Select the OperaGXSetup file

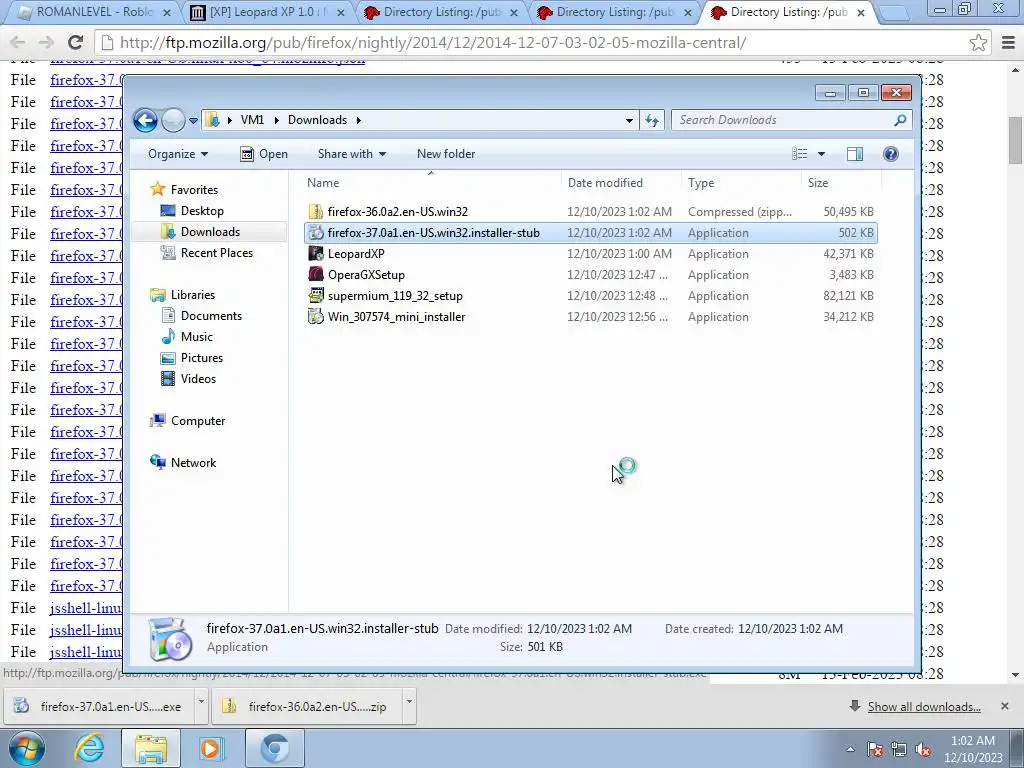pyautogui.click(x=590, y=274)
